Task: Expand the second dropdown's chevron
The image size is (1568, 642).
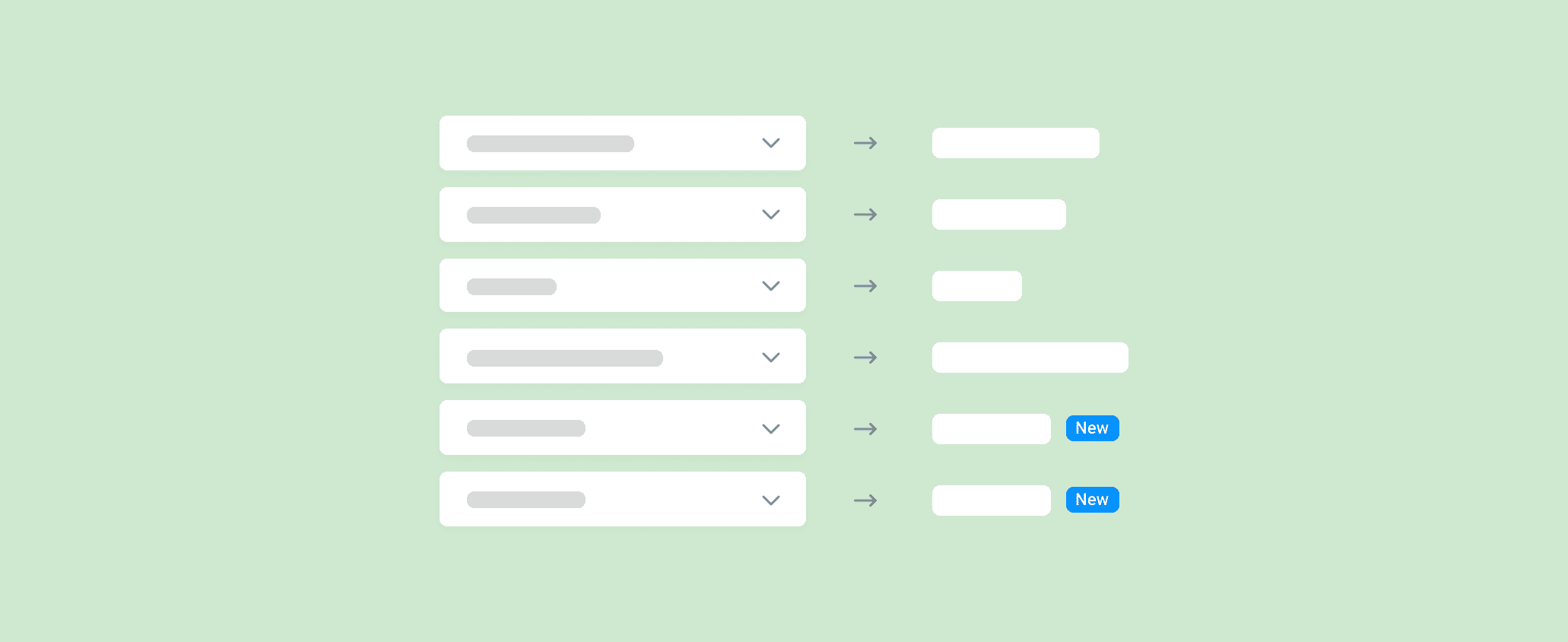Action: [771, 215]
